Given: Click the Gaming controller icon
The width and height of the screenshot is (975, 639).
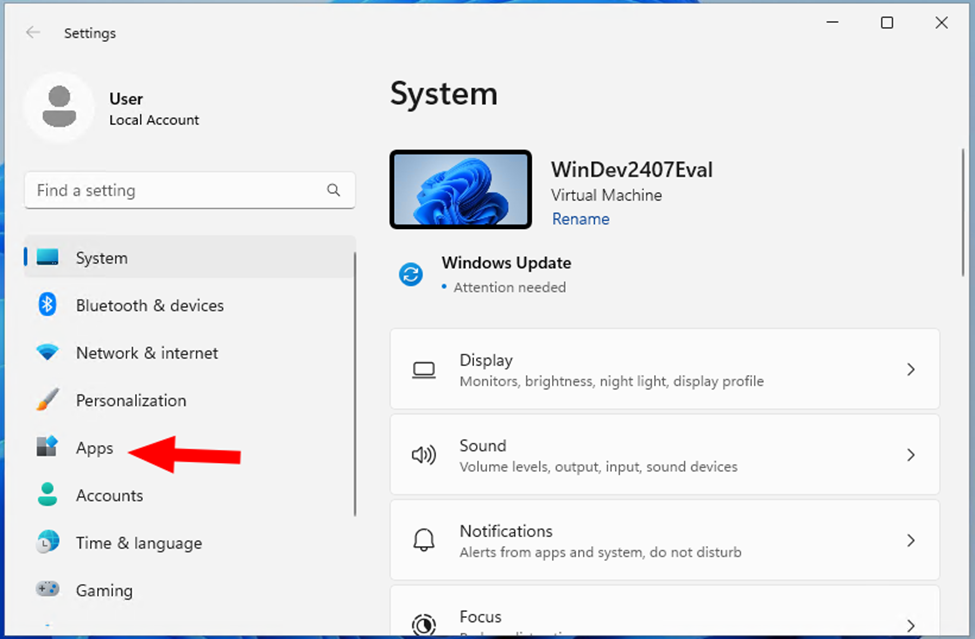Looking at the screenshot, I should coord(47,590).
